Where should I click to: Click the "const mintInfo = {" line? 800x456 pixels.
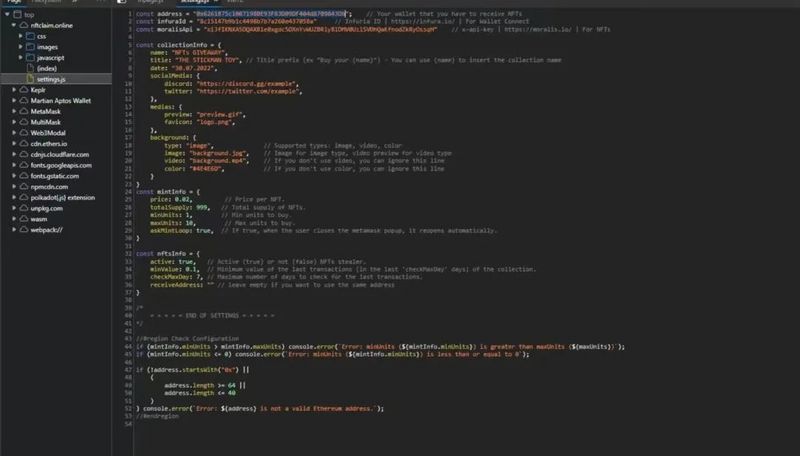click(x=168, y=192)
